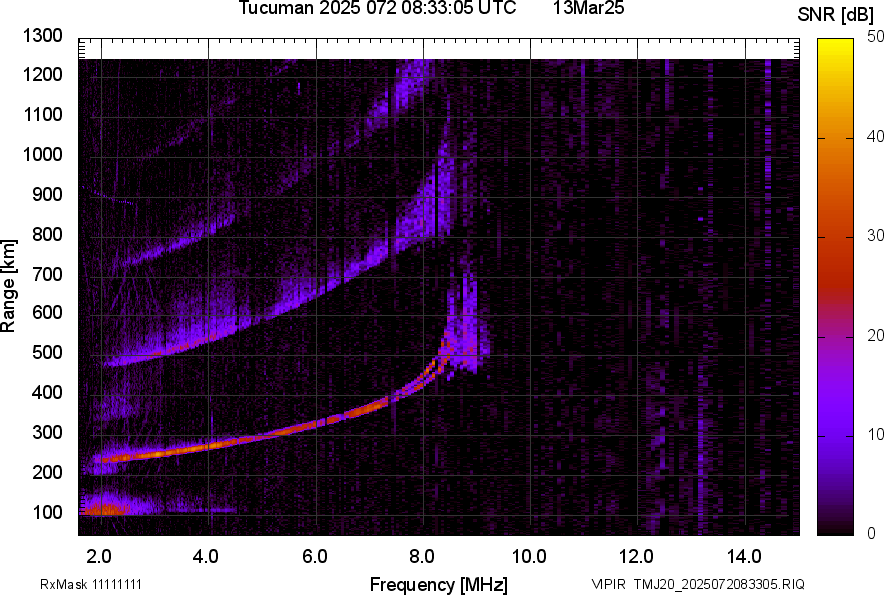The height and width of the screenshot is (595, 884).
Task: Click the 500 range tick label
Action: point(47,352)
